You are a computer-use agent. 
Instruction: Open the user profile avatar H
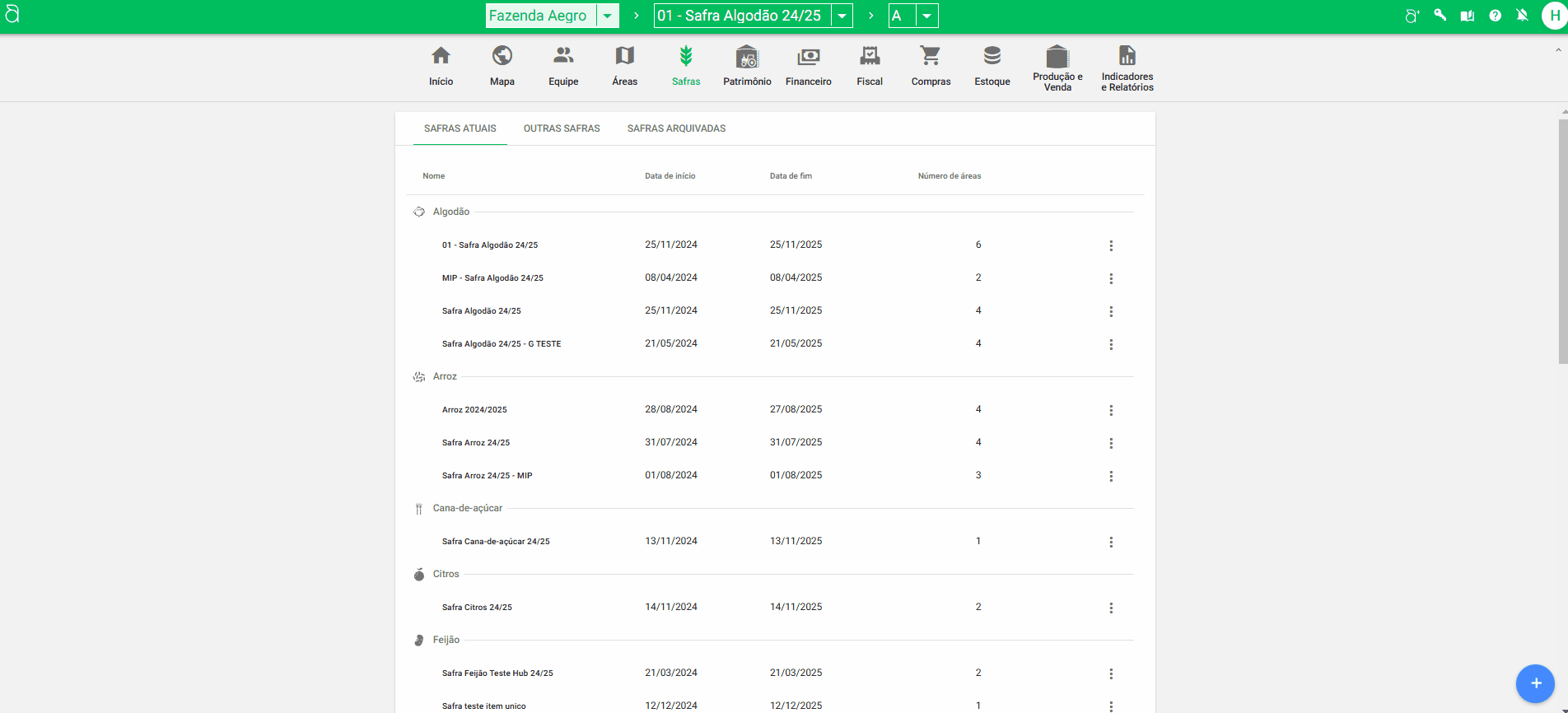pos(1554,16)
